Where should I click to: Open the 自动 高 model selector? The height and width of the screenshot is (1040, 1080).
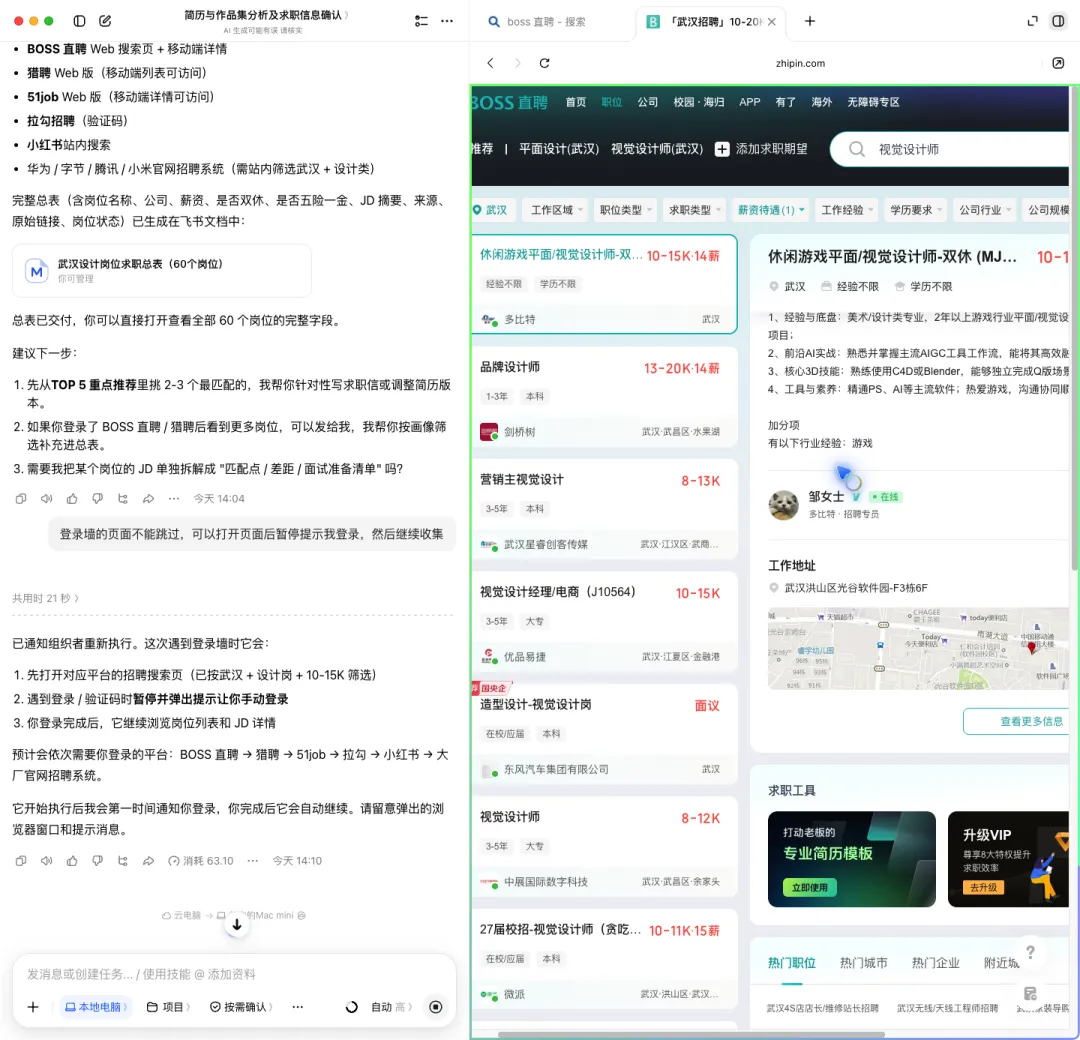pos(391,1007)
